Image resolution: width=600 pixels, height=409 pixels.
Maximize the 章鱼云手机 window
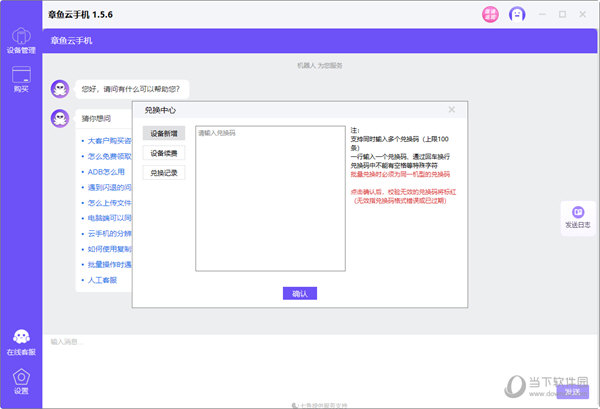pyautogui.click(x=562, y=15)
